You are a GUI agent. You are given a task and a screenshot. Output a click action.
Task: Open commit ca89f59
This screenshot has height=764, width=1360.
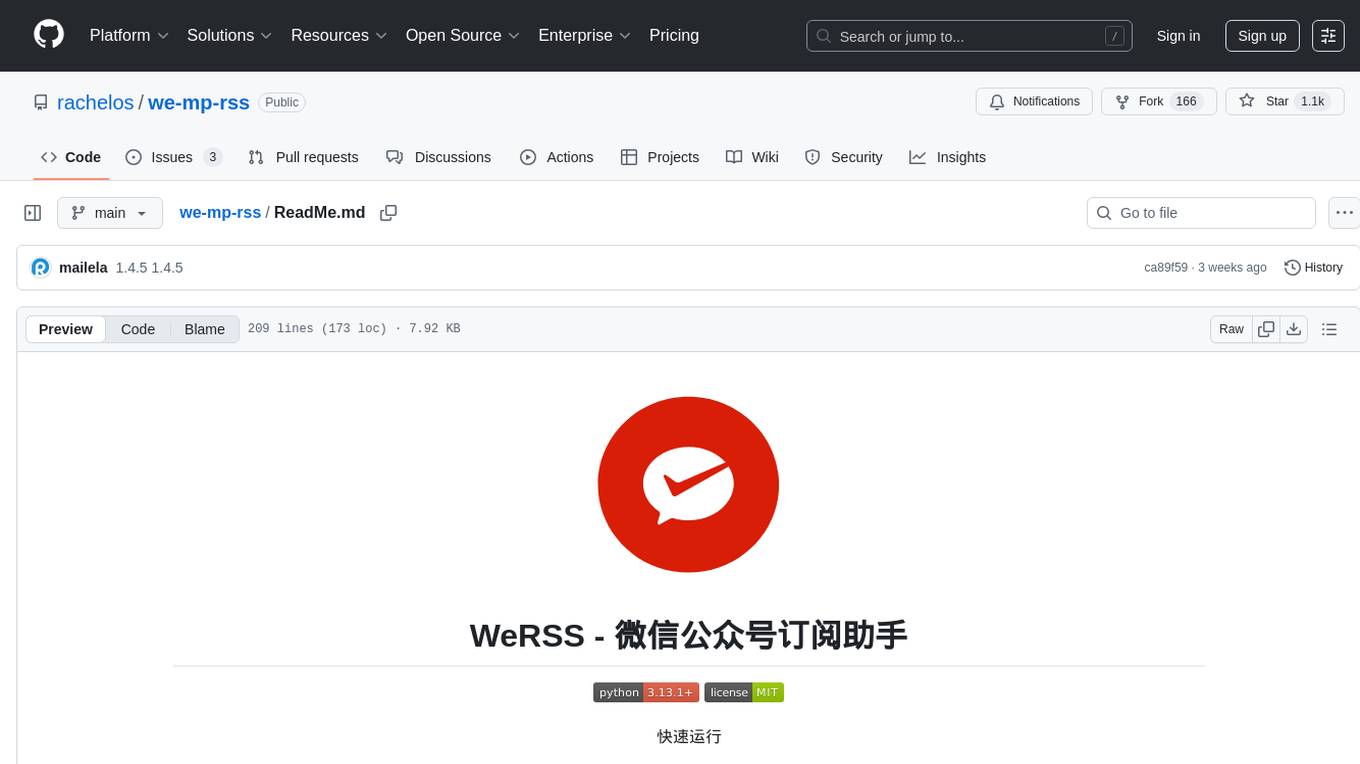click(x=1166, y=268)
